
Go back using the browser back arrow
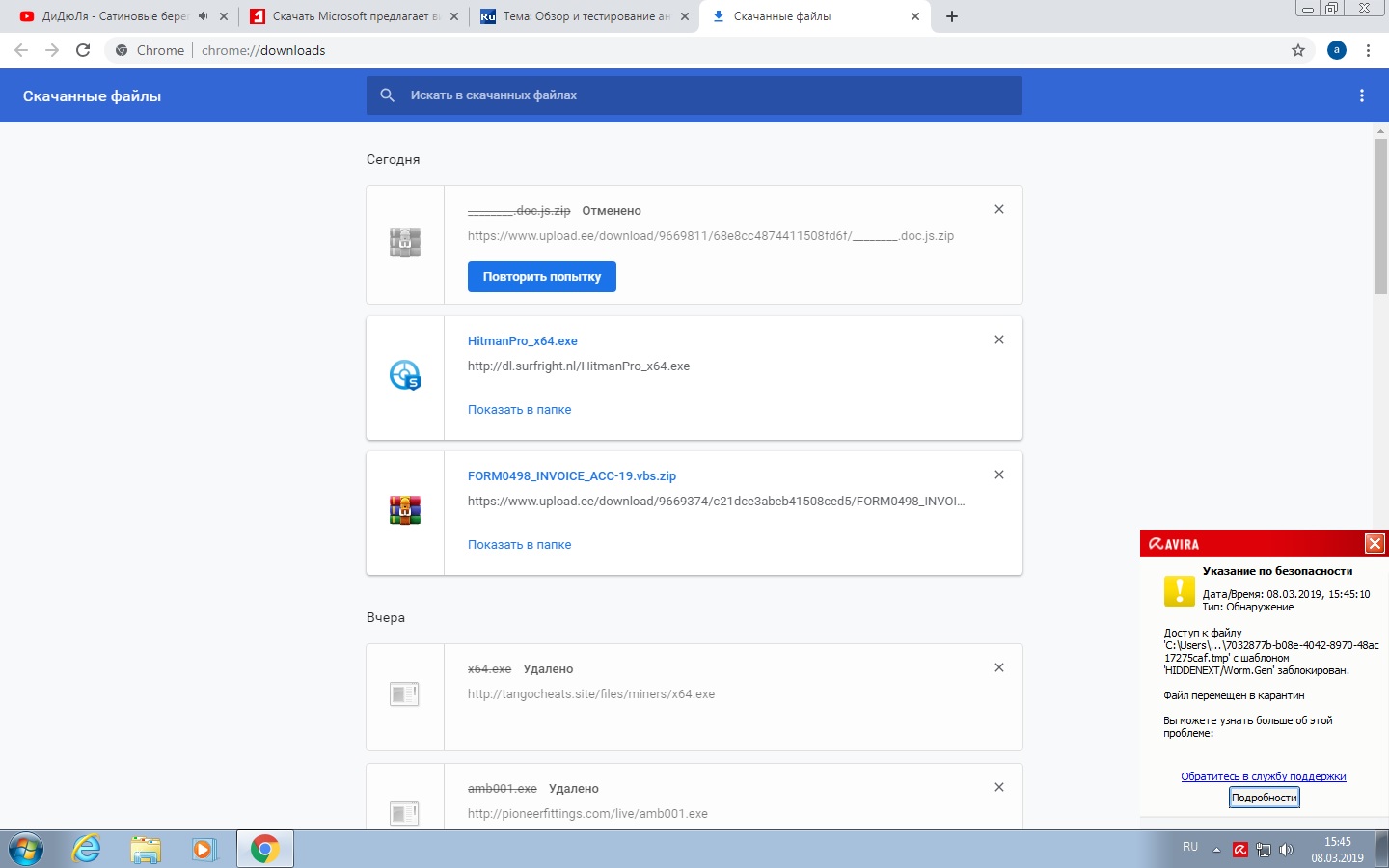point(21,50)
